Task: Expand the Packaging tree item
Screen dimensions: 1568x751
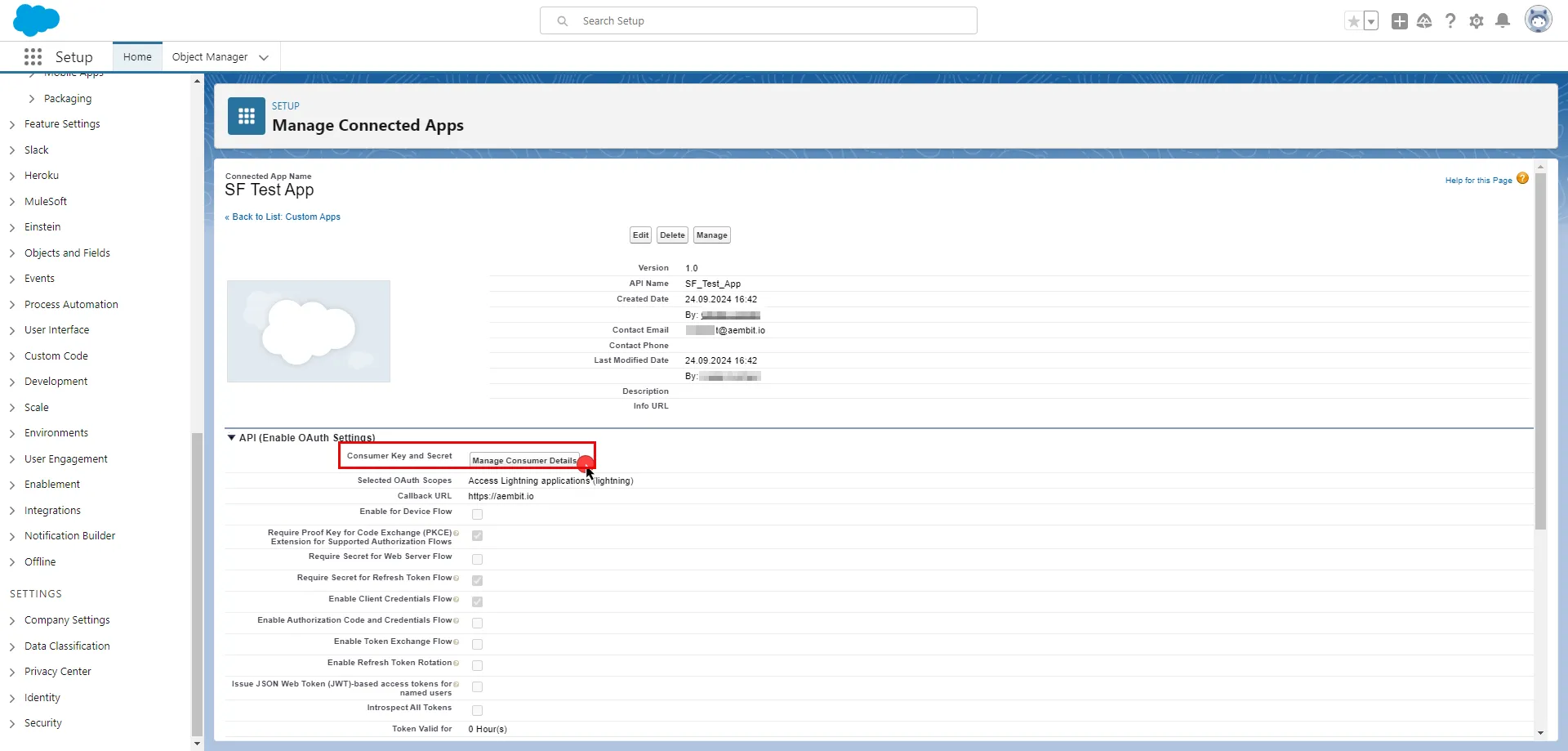Action: pyautogui.click(x=32, y=99)
